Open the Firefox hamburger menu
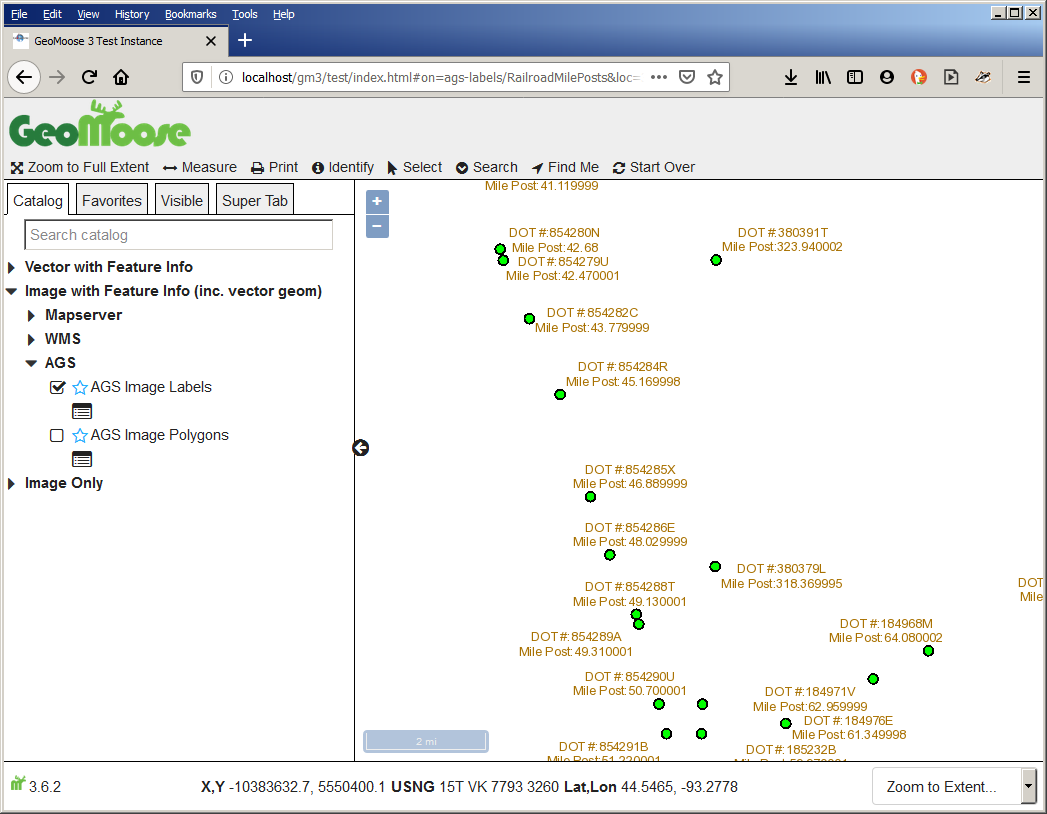Image resolution: width=1047 pixels, height=814 pixels. point(1024,77)
